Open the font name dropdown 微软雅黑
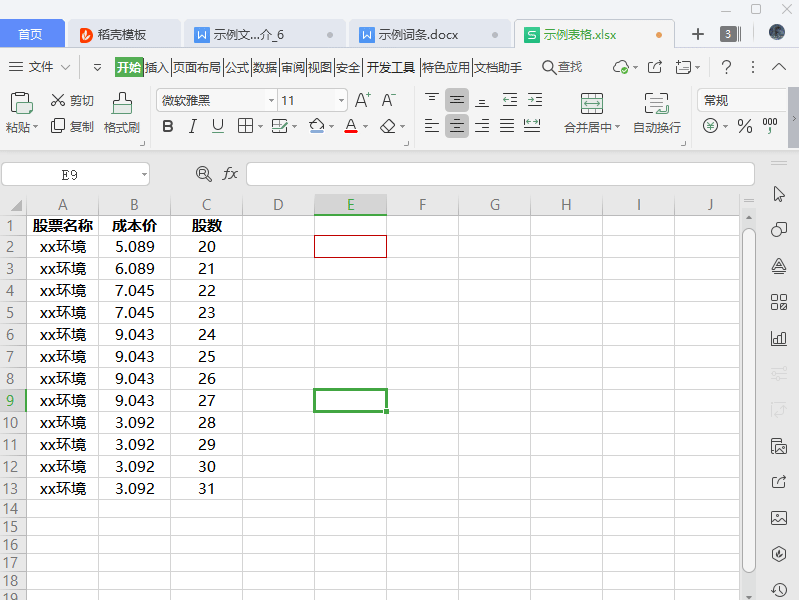 point(271,101)
